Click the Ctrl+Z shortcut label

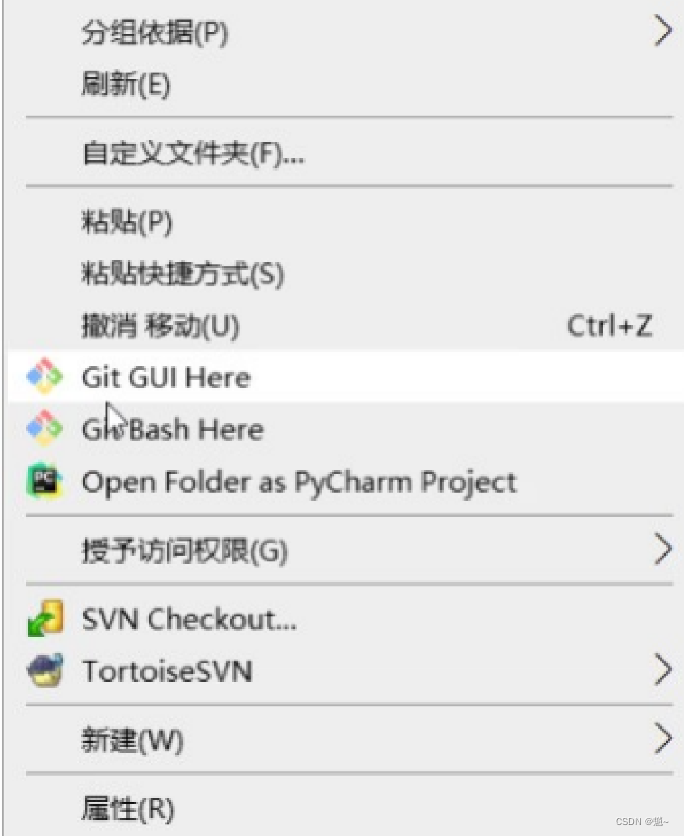[610, 325]
